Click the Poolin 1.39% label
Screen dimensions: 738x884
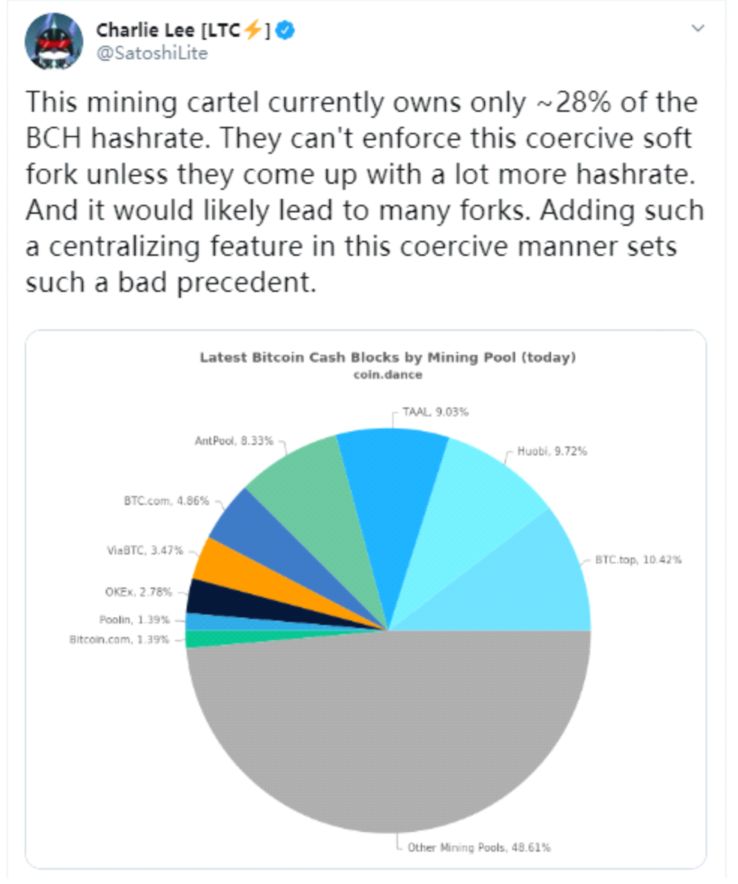134,620
